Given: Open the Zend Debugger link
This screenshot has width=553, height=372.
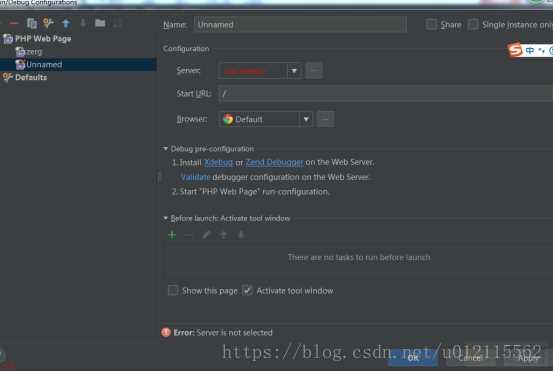Looking at the screenshot, I should tap(274, 163).
